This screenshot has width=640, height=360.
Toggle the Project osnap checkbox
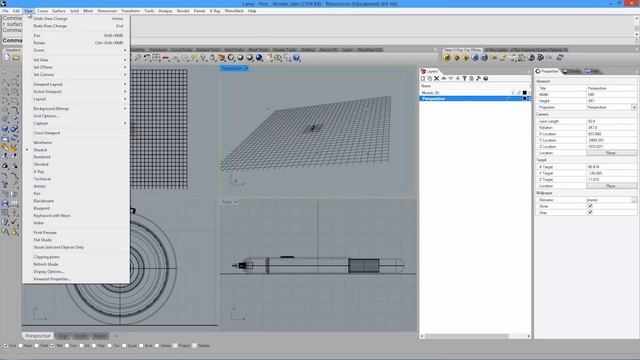176,346
